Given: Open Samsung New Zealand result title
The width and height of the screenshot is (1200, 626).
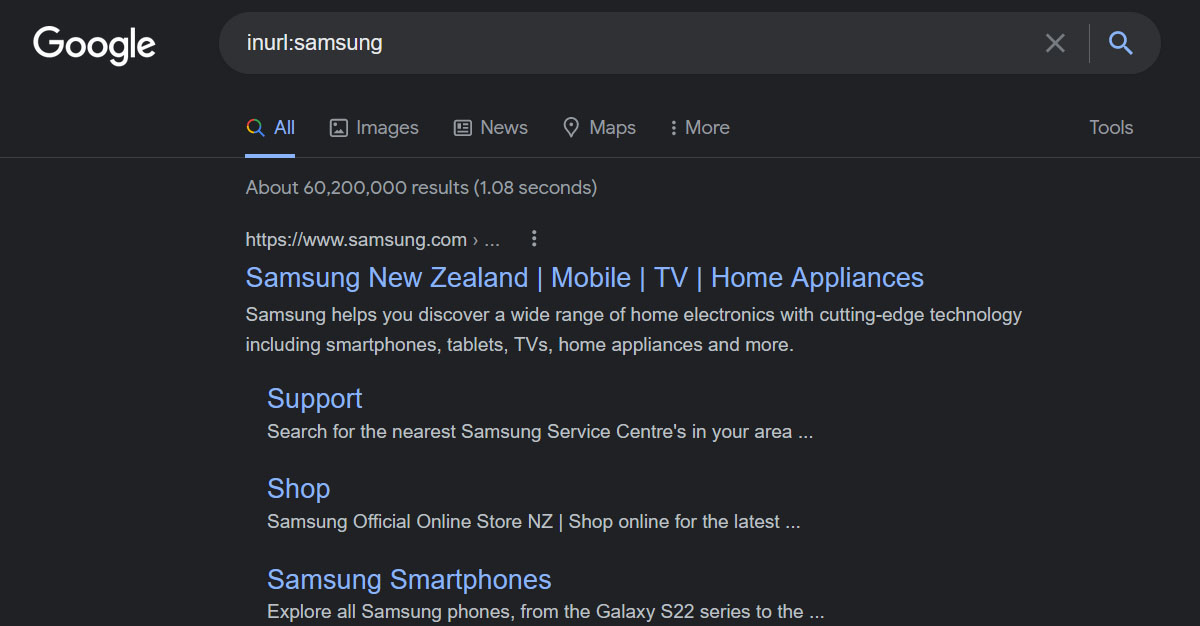Looking at the screenshot, I should (585, 277).
